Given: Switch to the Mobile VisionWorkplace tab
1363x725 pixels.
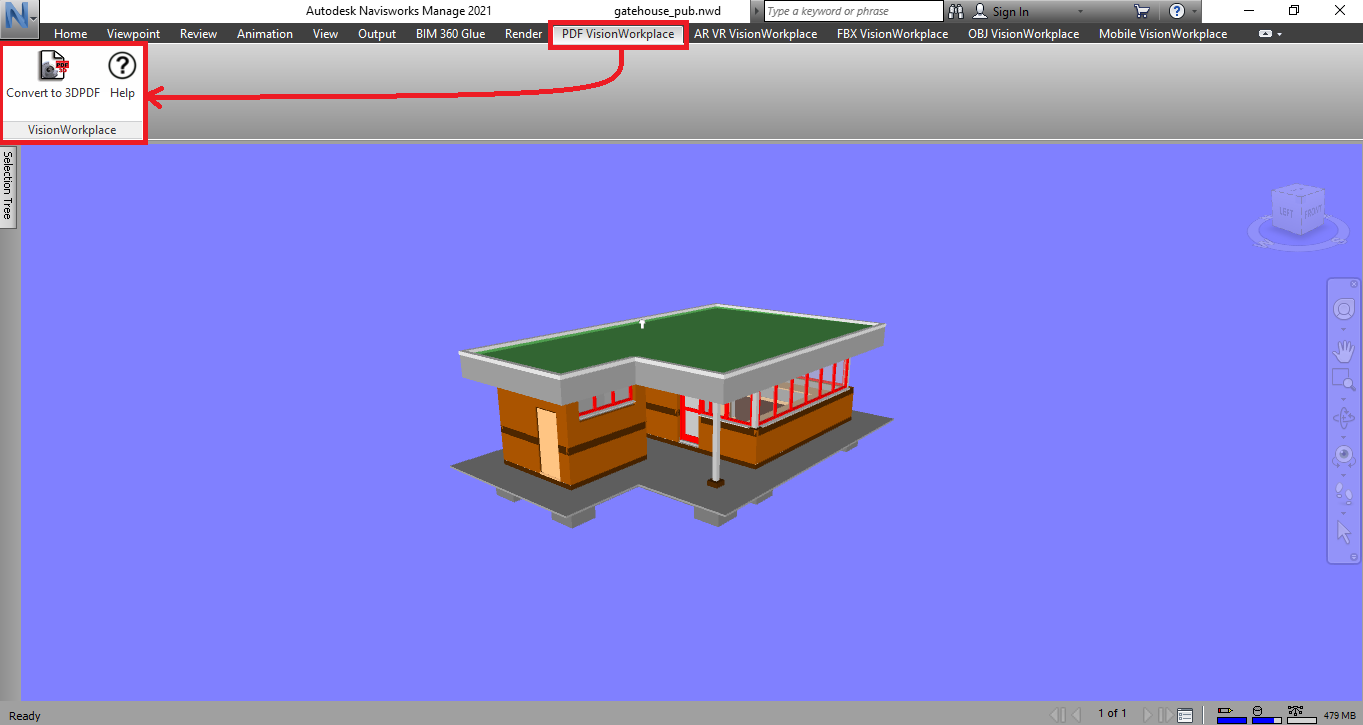Looking at the screenshot, I should coord(1162,34).
